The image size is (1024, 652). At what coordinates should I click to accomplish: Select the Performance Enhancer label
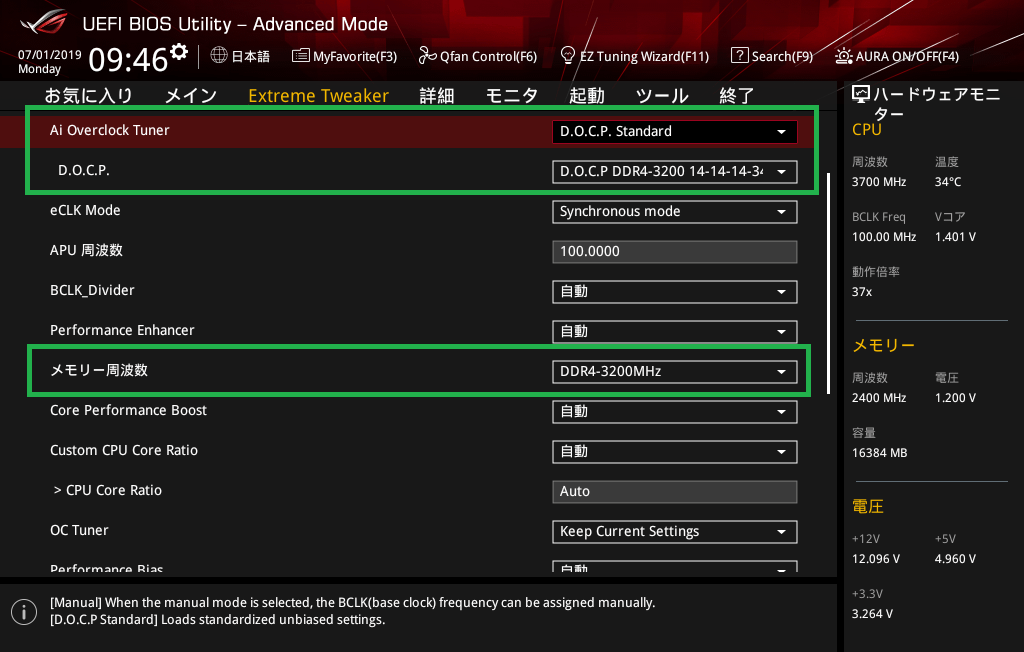(x=122, y=330)
